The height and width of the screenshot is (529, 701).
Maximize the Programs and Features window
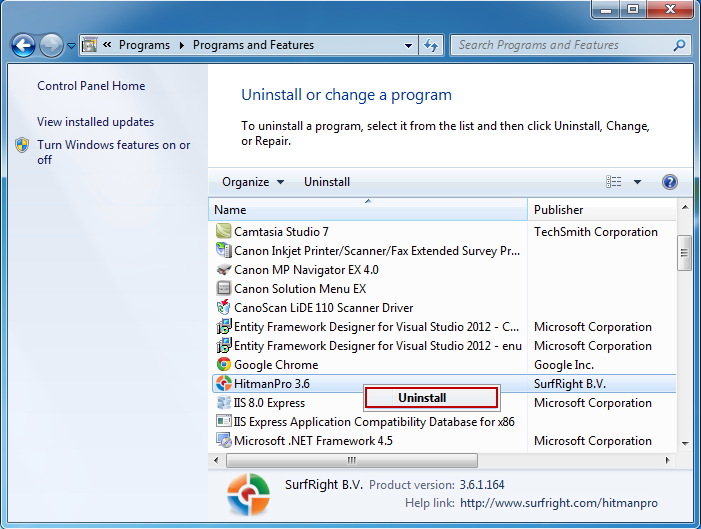pyautogui.click(x=633, y=9)
